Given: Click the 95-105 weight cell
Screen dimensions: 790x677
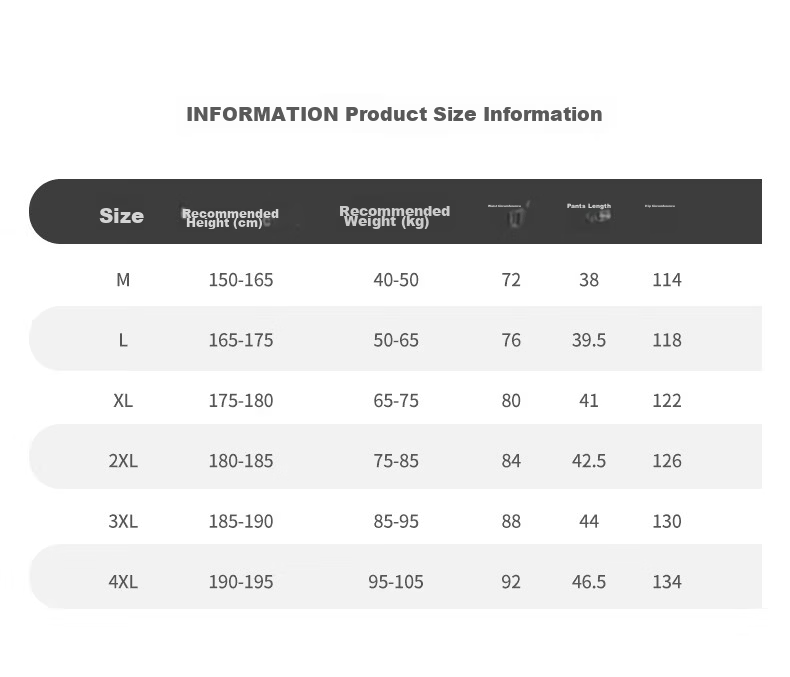Looking at the screenshot, I should click(396, 581).
